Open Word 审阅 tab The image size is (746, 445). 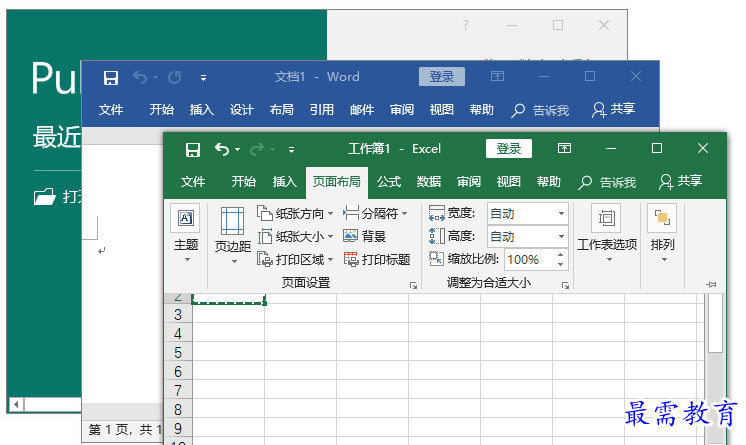(402, 110)
